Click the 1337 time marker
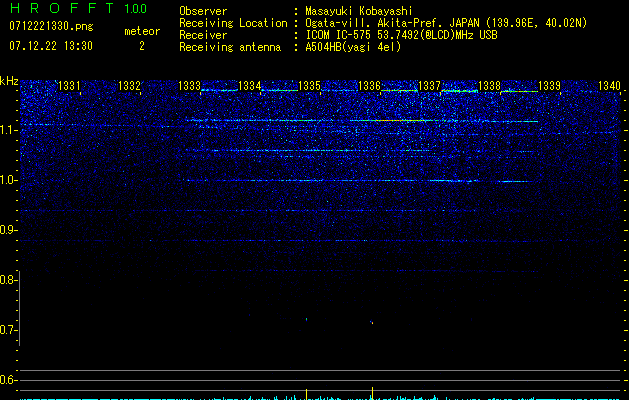Image resolution: width=629 pixels, height=400 pixels. click(x=429, y=86)
